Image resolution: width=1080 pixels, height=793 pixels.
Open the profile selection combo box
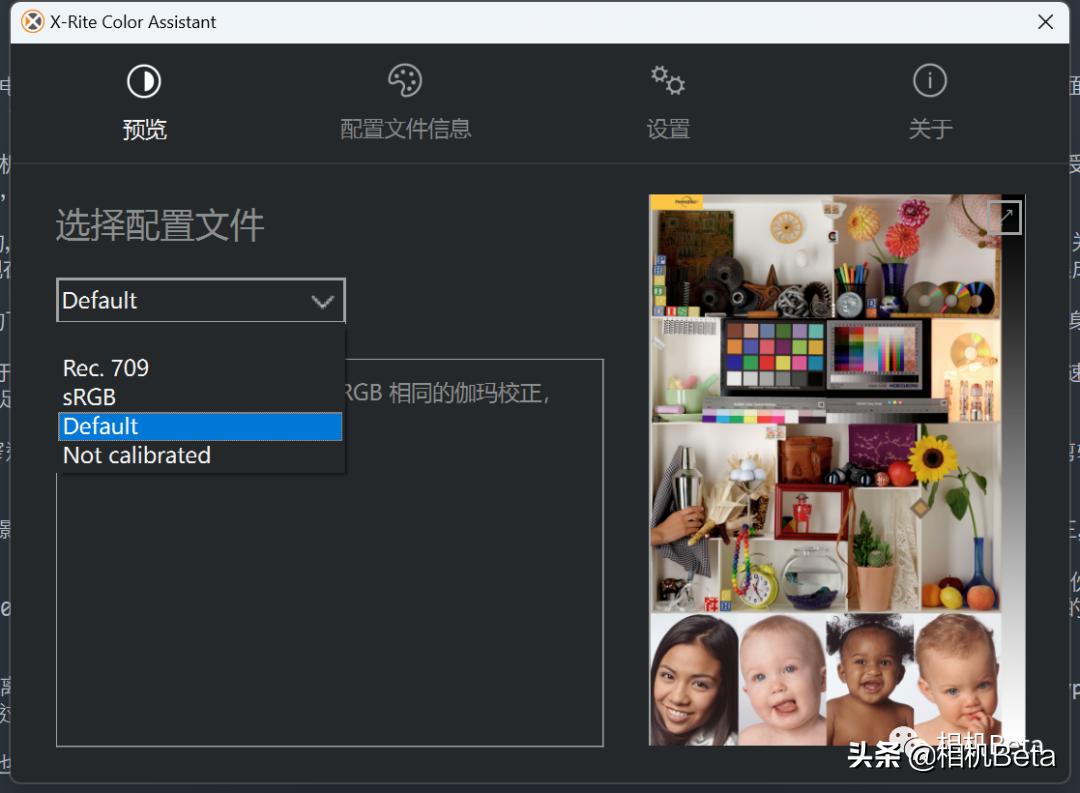200,300
